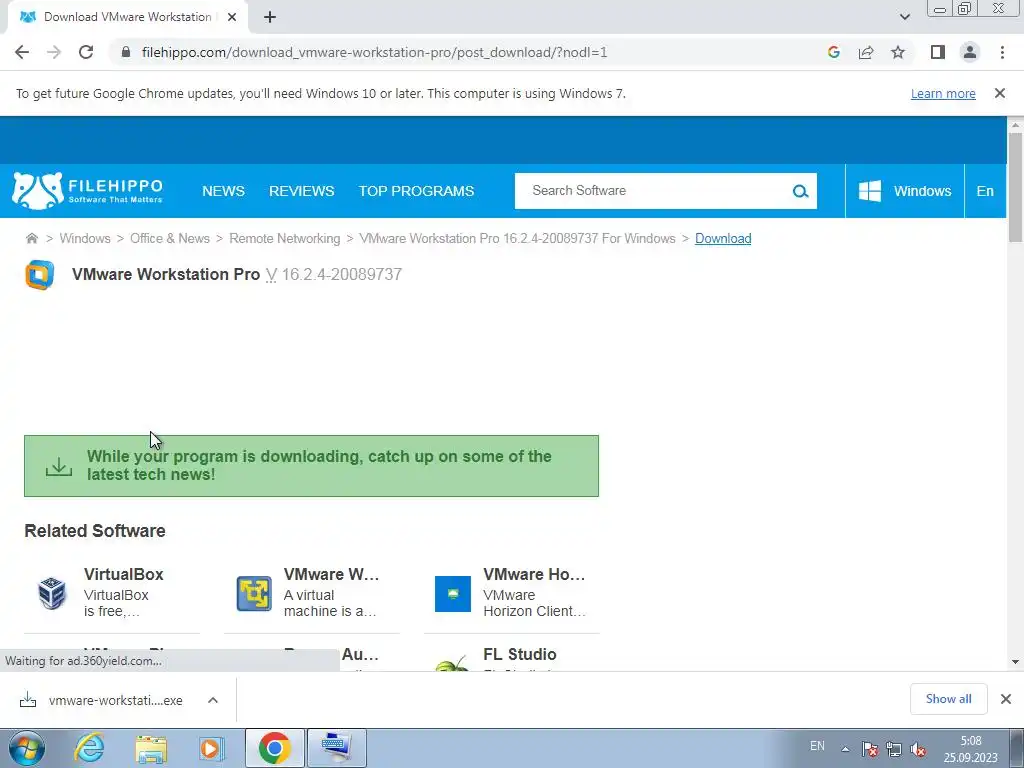Open Learn more about Chrome updates
1024x768 pixels.
pyautogui.click(x=943, y=93)
